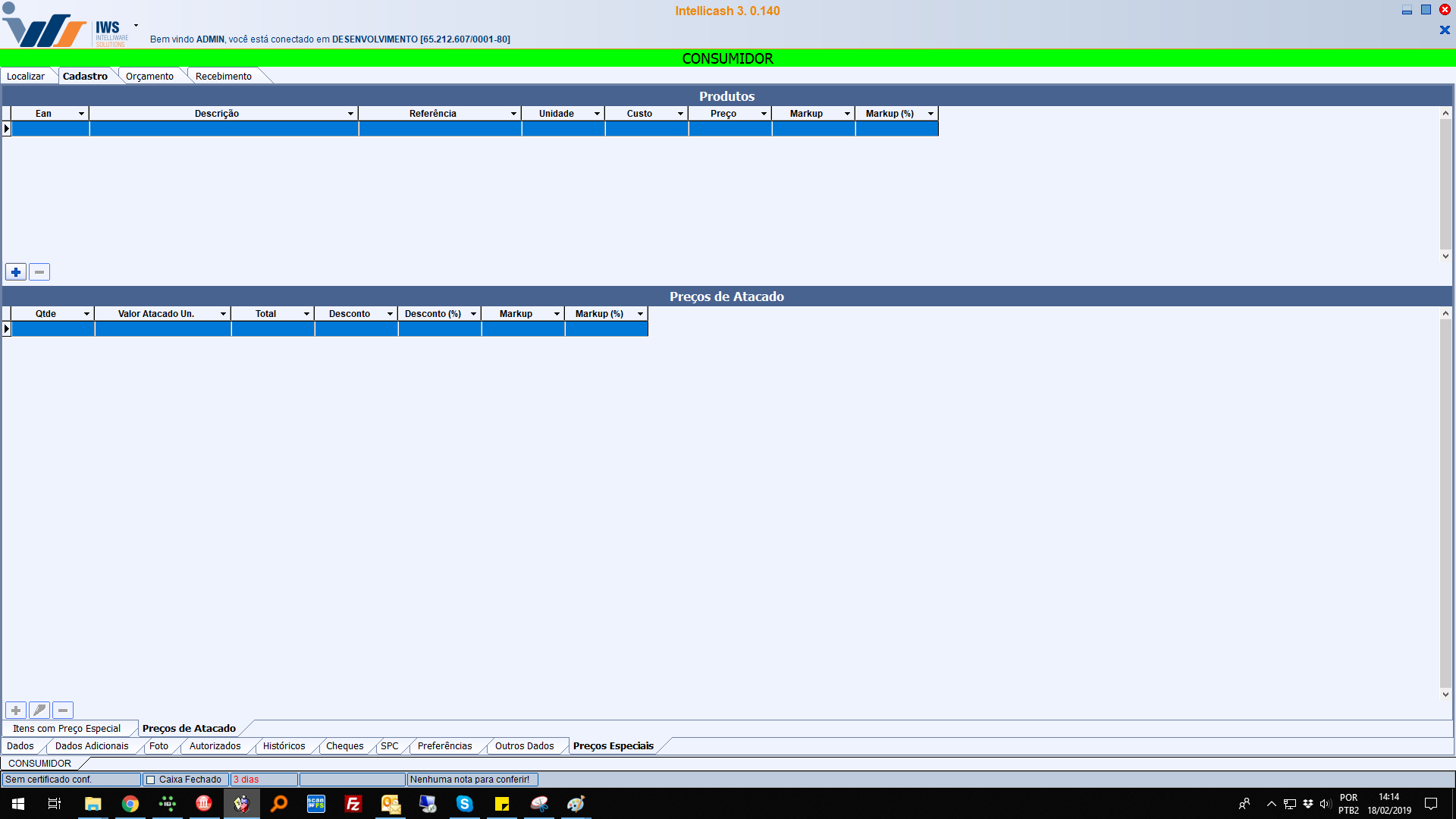Open the Descrição column dropdown
Screen dimensions: 1456x819
(350, 114)
